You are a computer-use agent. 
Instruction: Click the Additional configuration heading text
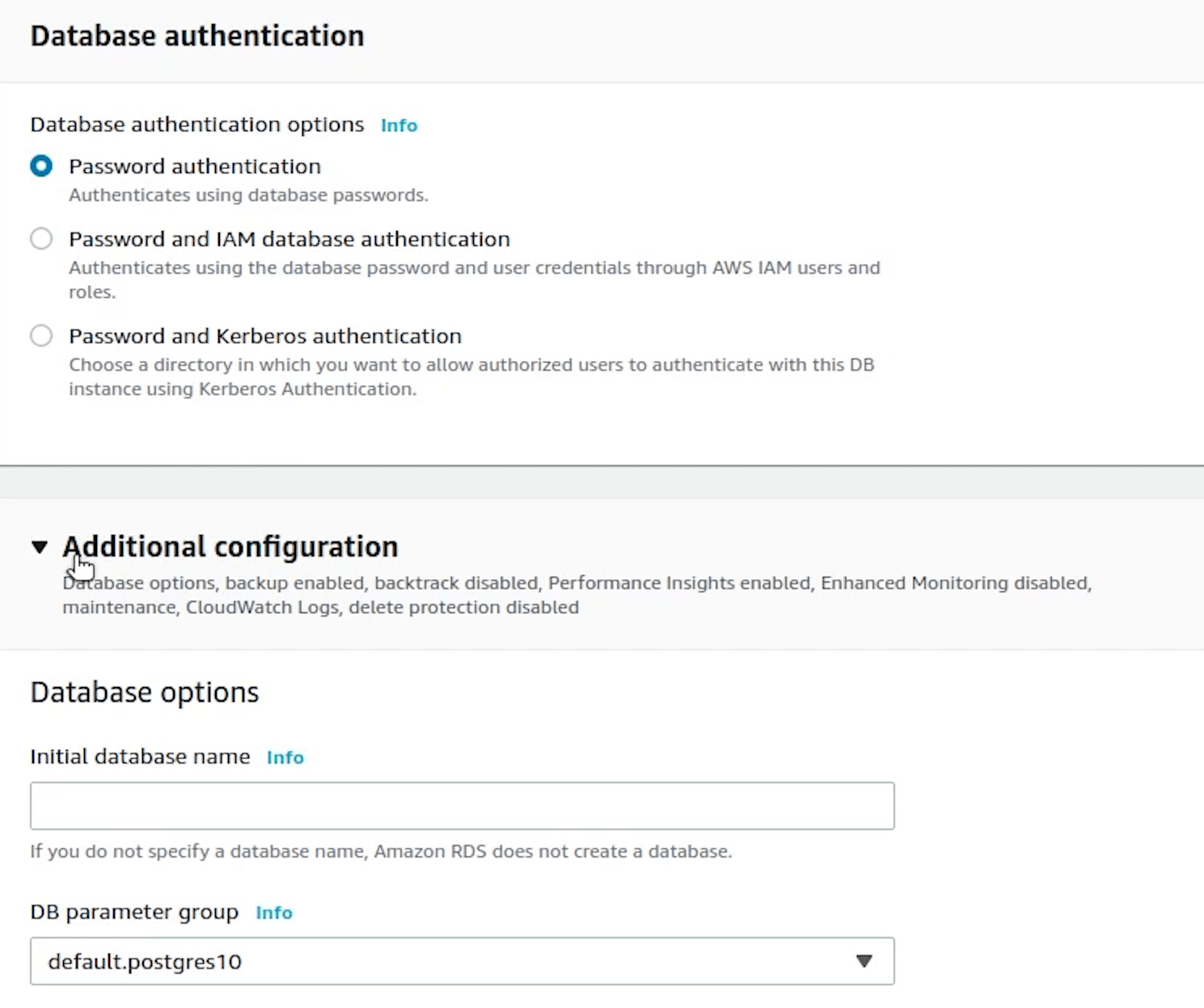pos(230,547)
